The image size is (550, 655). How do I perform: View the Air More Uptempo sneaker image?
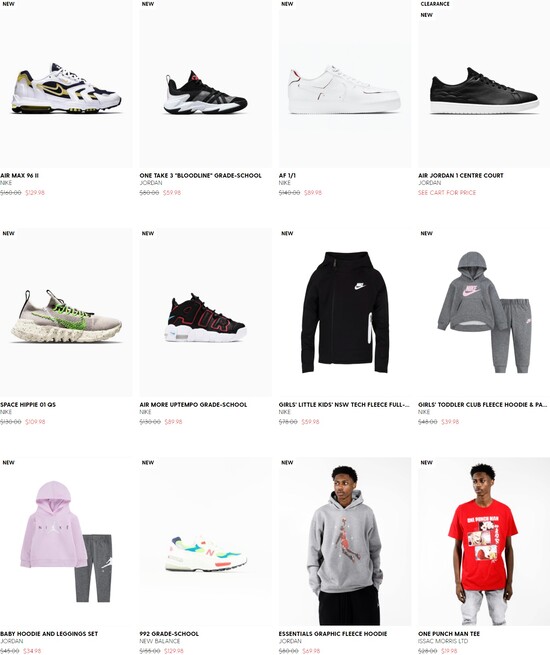point(205,312)
